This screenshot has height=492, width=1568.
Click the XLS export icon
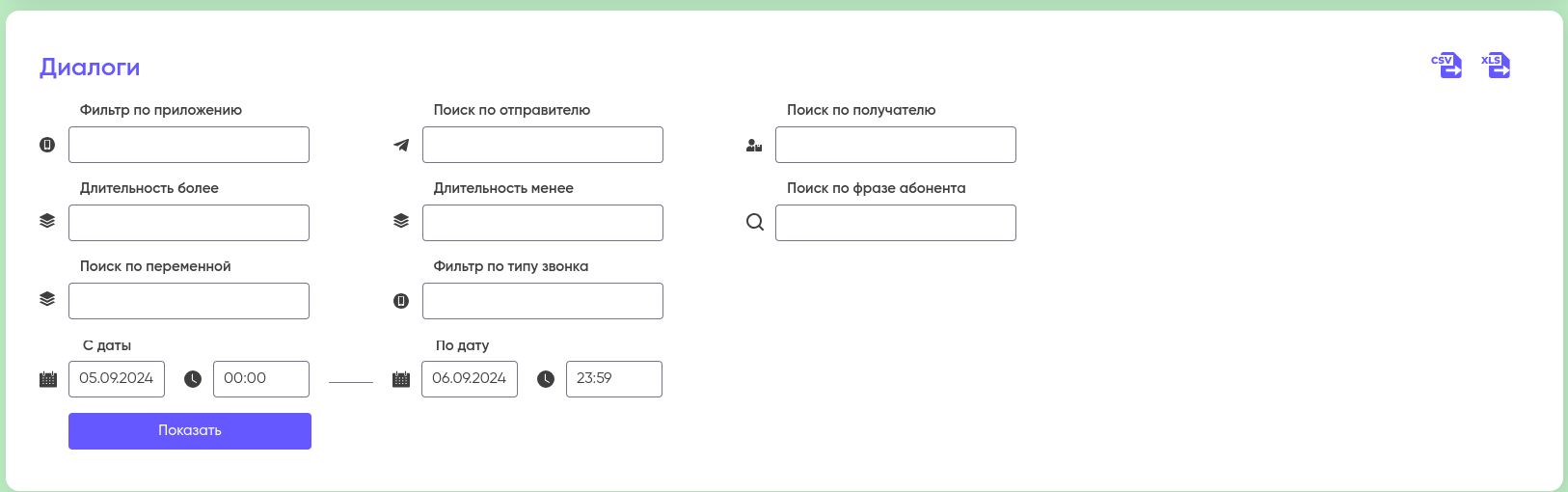coord(1496,66)
